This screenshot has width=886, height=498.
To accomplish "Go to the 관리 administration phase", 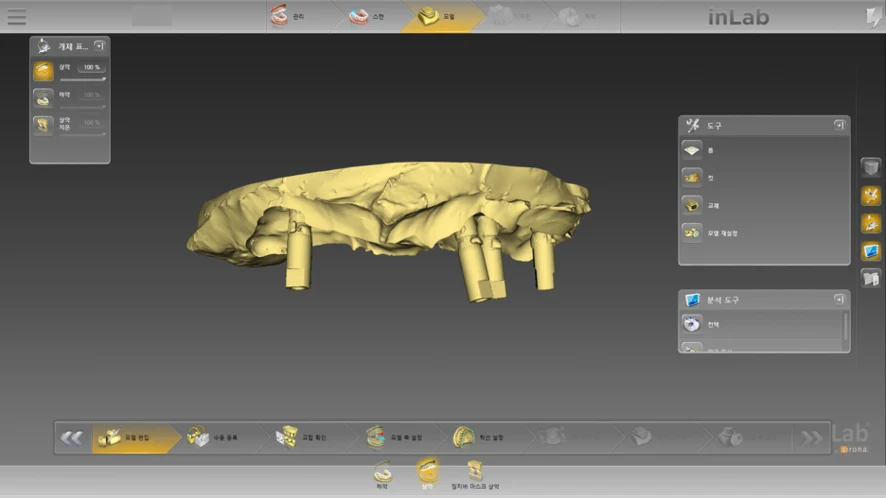I will (x=288, y=16).
